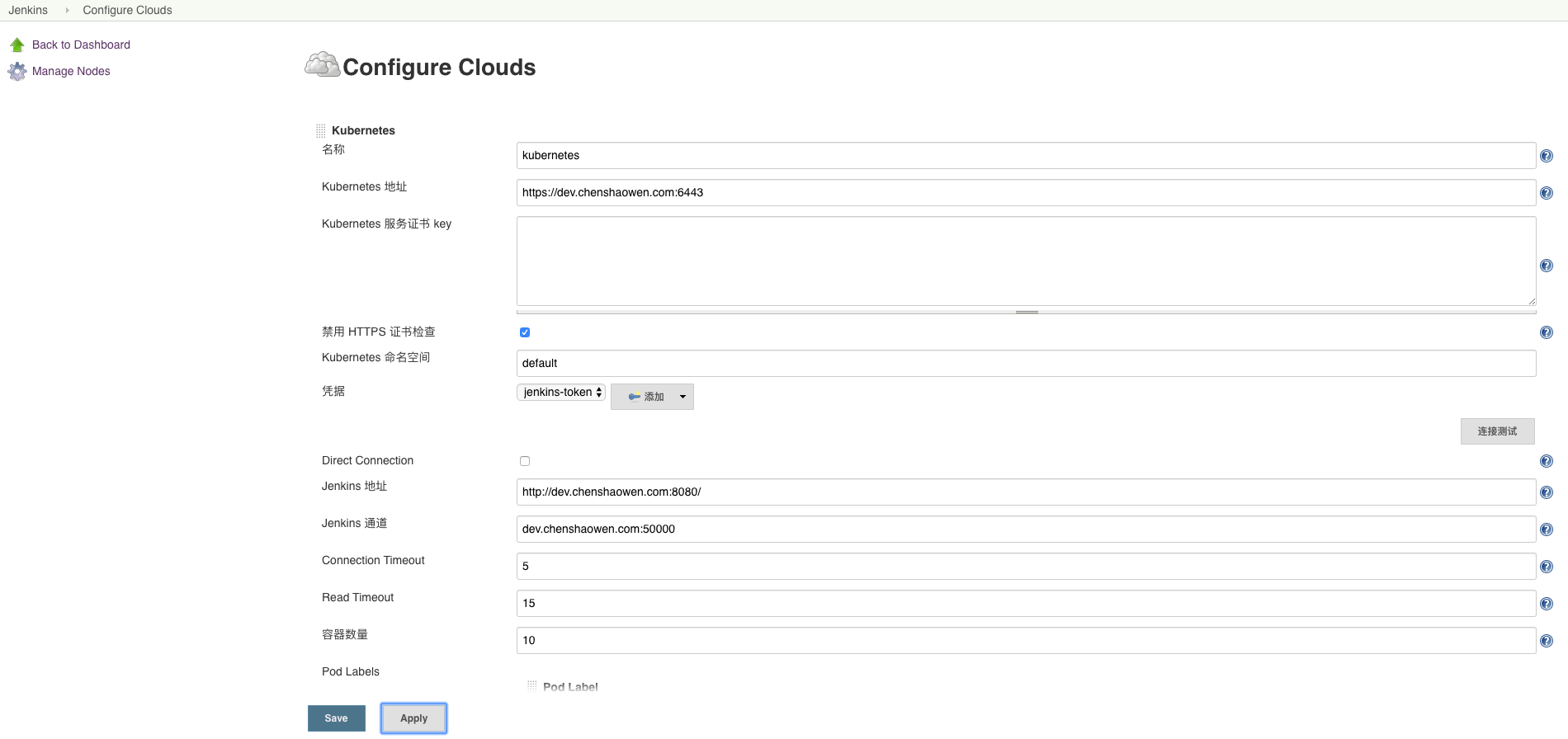Click the Connection Timeout field
The image size is (1568, 739).
point(1026,567)
